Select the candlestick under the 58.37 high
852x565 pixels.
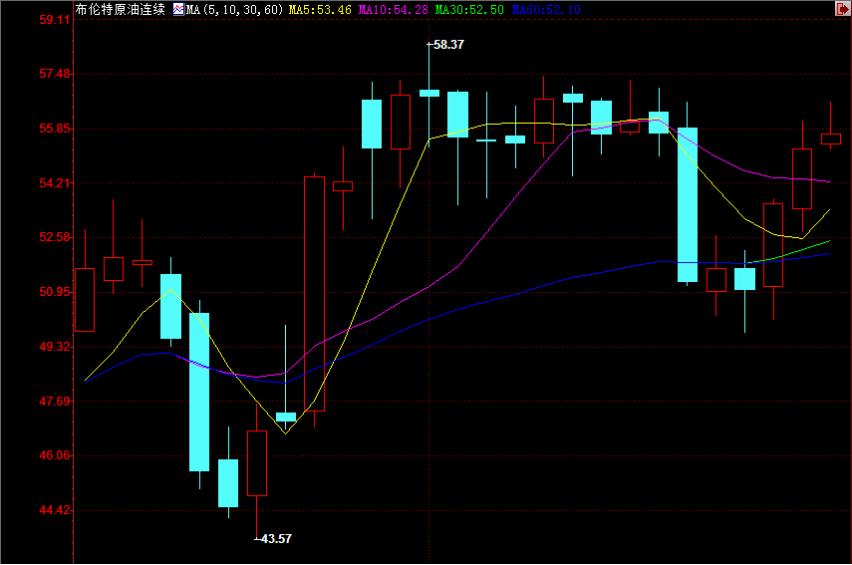(x=429, y=93)
